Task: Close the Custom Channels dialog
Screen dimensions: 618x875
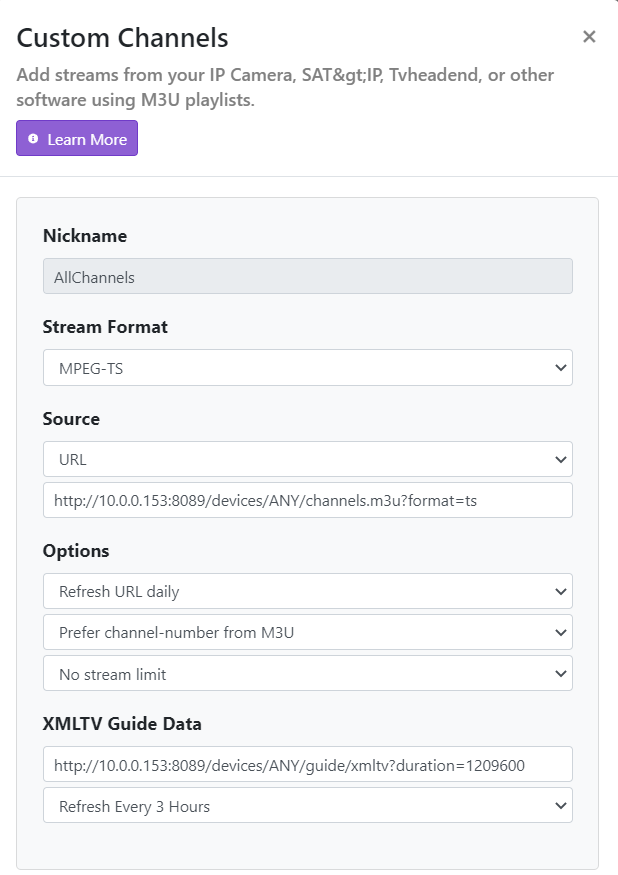Action: [590, 36]
